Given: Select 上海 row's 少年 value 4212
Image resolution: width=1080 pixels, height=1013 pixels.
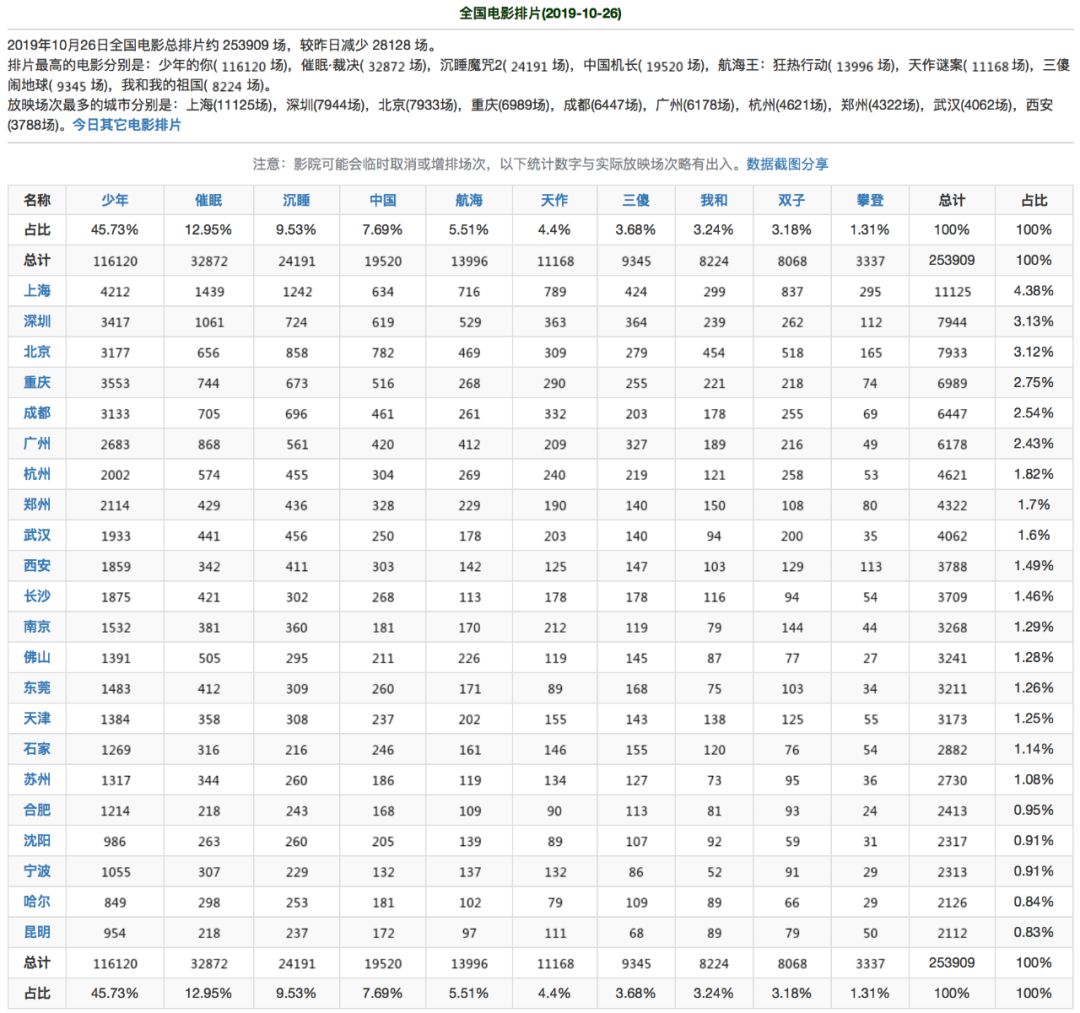Looking at the screenshot, I should (115, 292).
